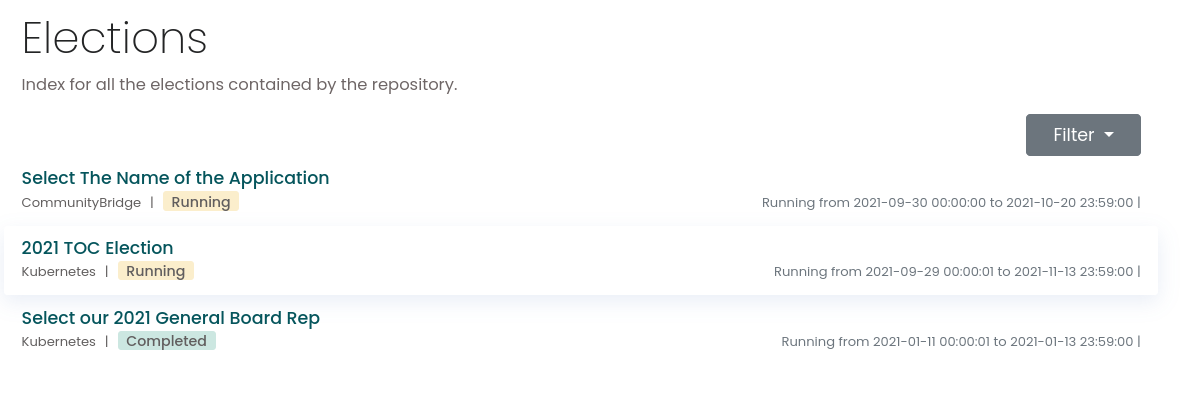The height and width of the screenshot is (419, 1202).
Task: Click the Elections page heading
Action: 114,38
